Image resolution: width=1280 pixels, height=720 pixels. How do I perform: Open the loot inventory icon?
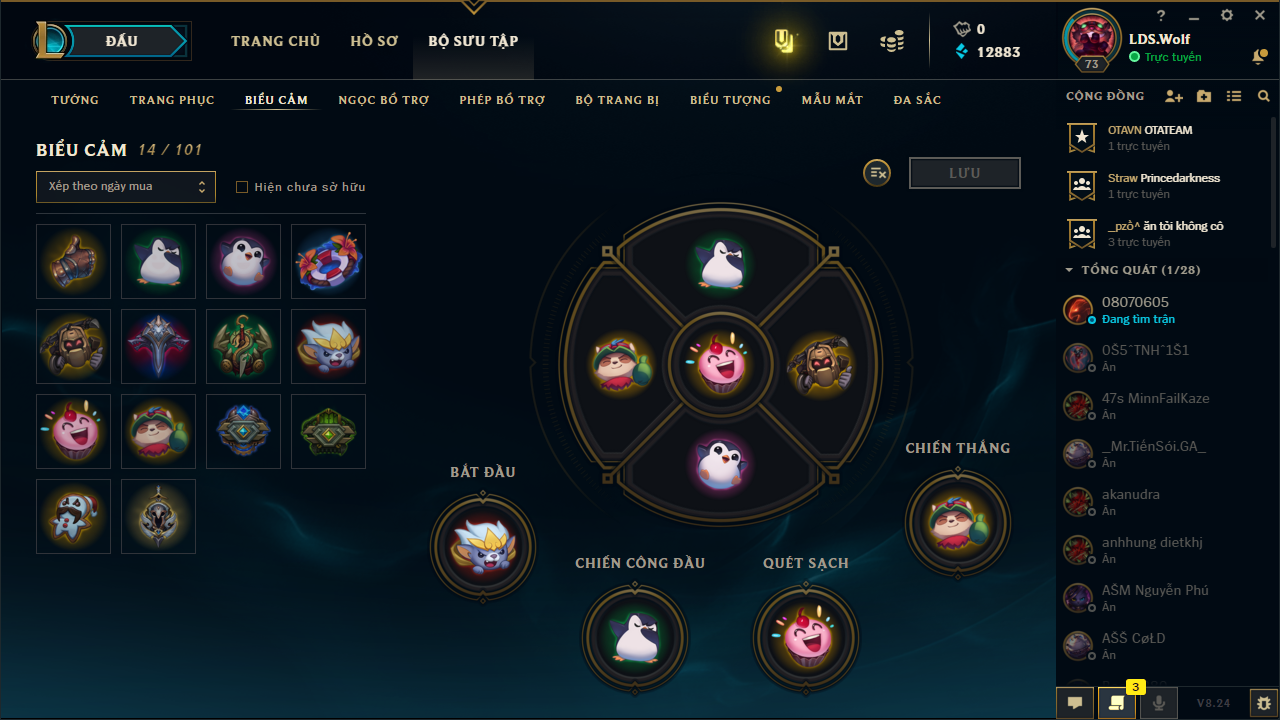838,41
